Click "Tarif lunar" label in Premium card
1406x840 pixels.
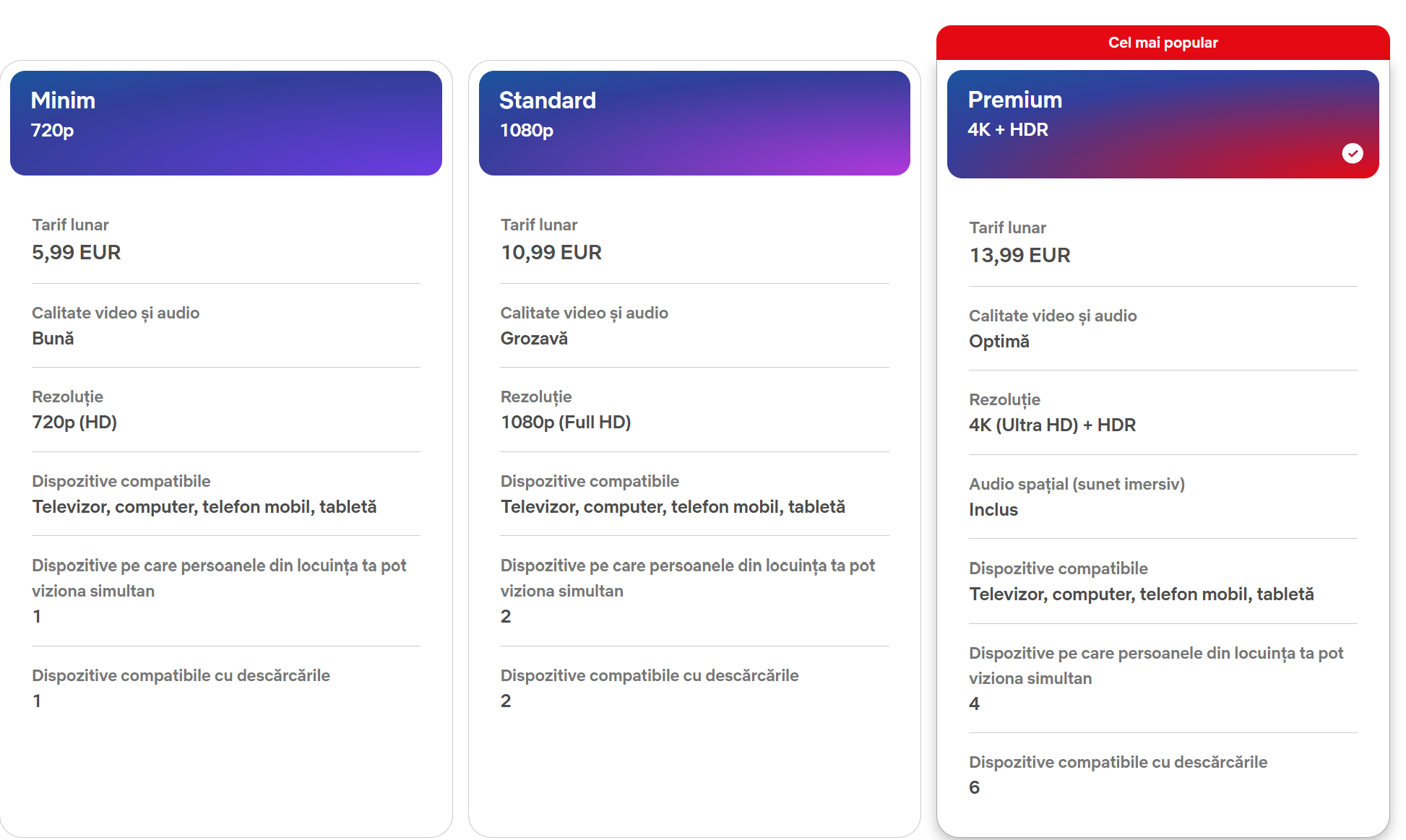coord(1007,228)
